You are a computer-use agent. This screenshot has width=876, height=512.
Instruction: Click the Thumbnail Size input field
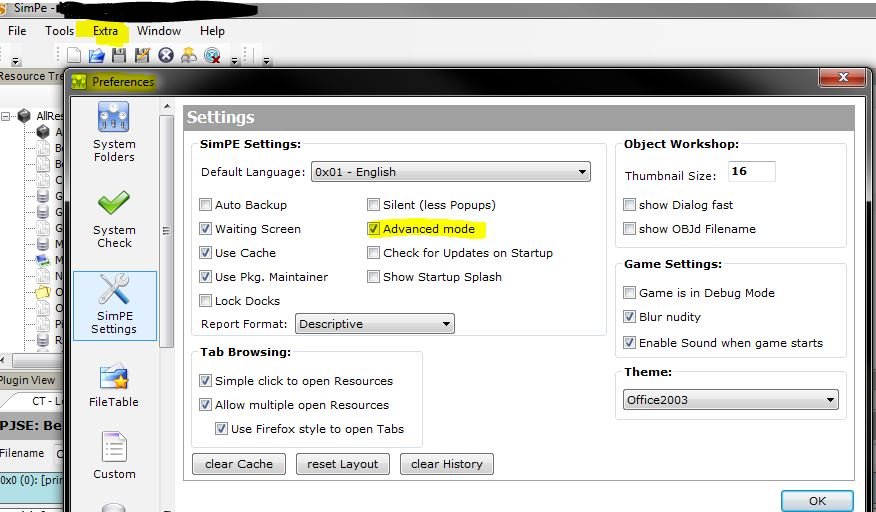[x=751, y=172]
